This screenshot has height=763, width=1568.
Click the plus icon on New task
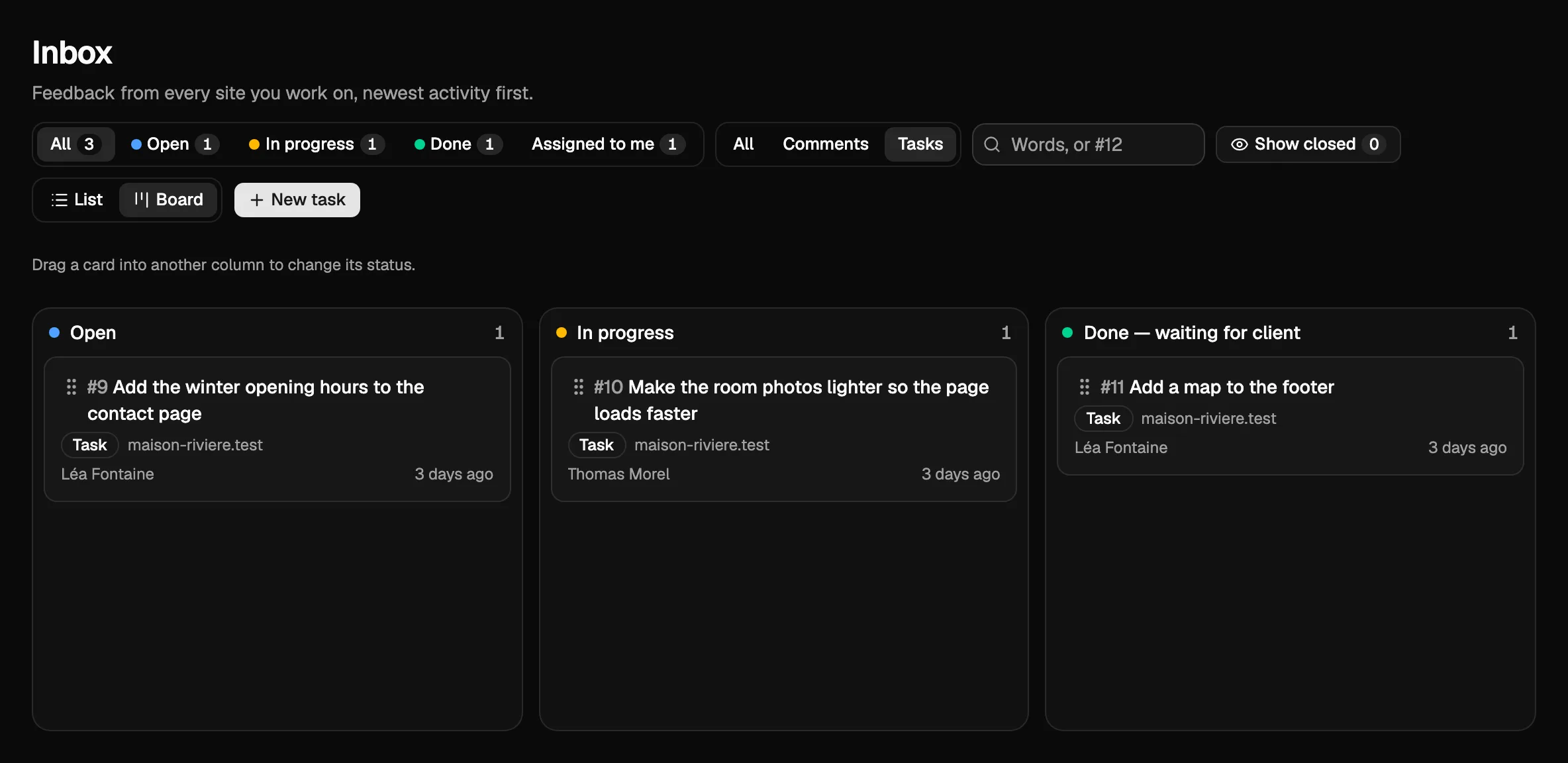coord(257,200)
